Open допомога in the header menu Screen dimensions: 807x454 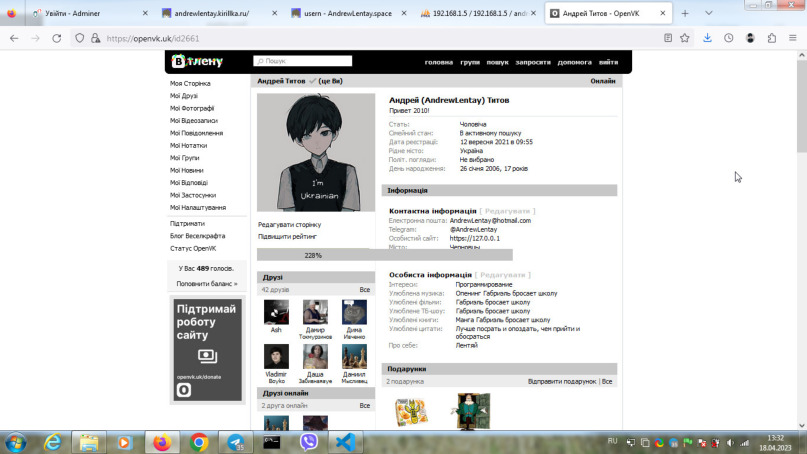click(574, 62)
